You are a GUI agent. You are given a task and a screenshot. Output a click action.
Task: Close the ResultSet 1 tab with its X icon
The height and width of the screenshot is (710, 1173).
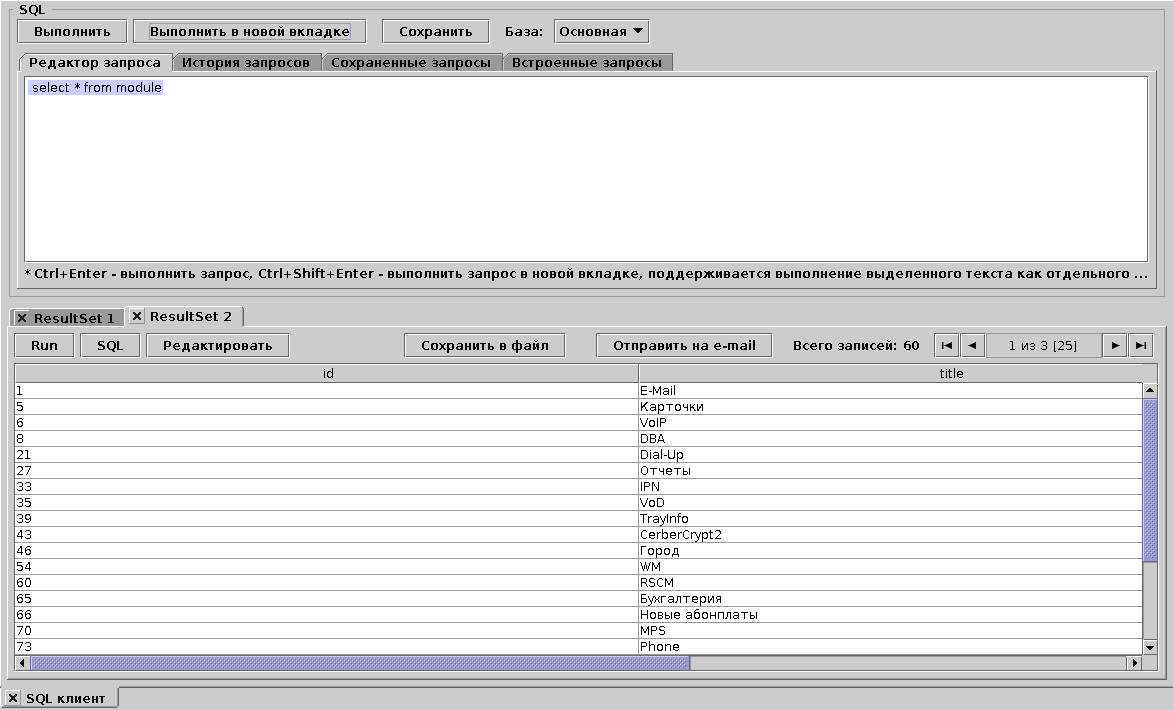(22, 318)
